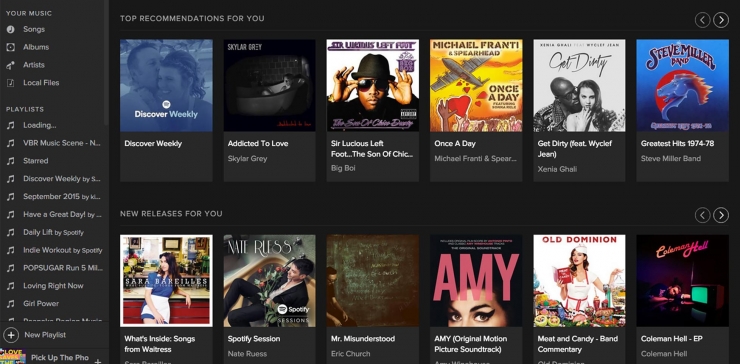Click the plus icon for New Playlist
The image size is (740, 364).
click(x=11, y=335)
